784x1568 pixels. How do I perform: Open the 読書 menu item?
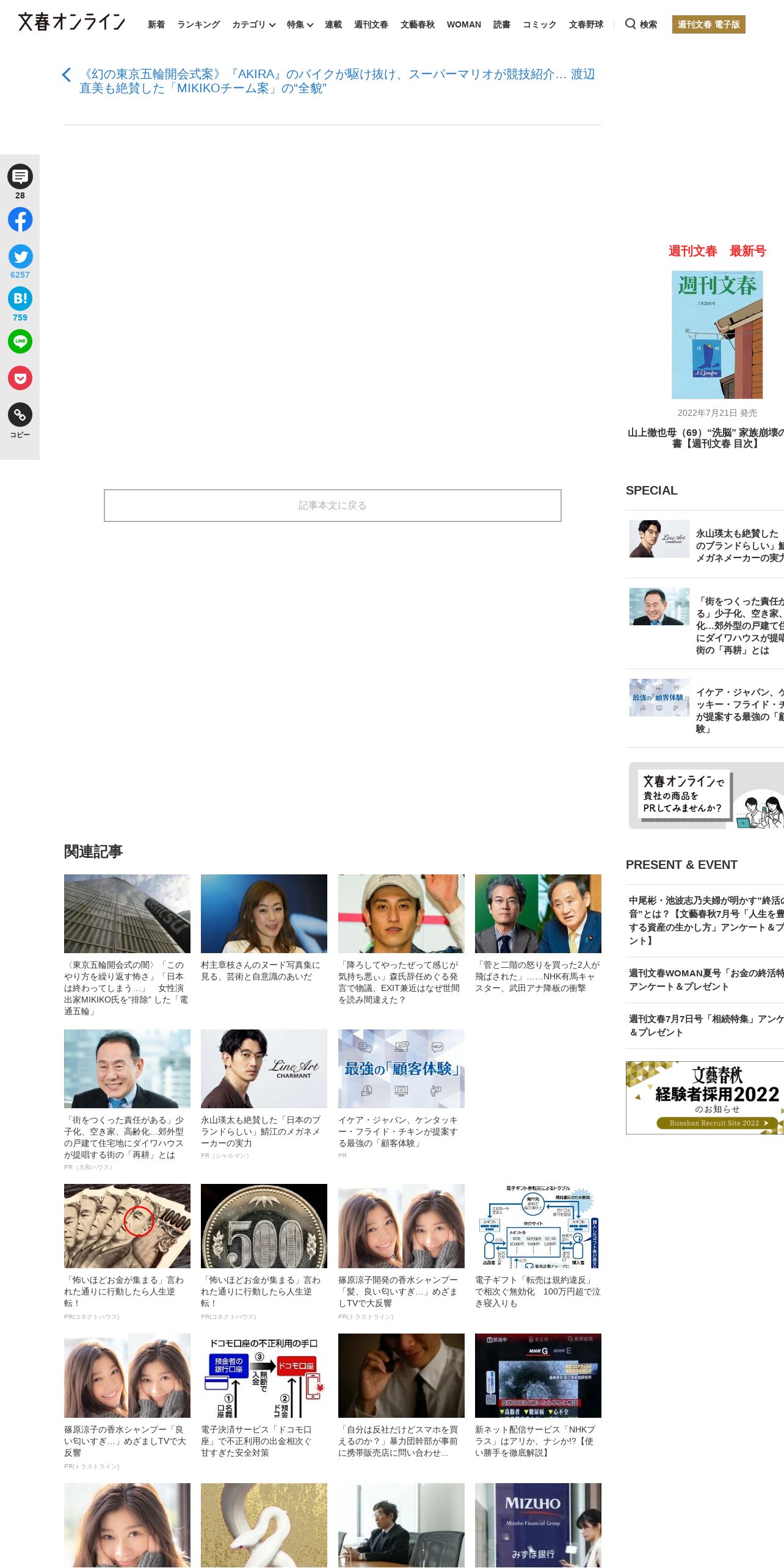coord(502,24)
